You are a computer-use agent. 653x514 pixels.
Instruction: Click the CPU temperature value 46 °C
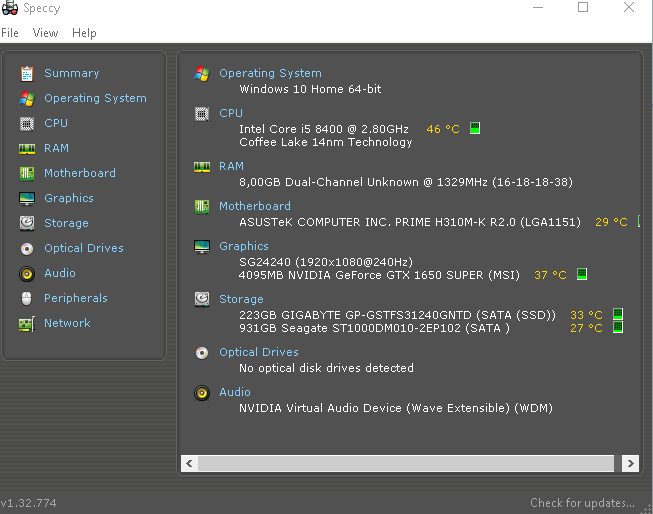443,129
